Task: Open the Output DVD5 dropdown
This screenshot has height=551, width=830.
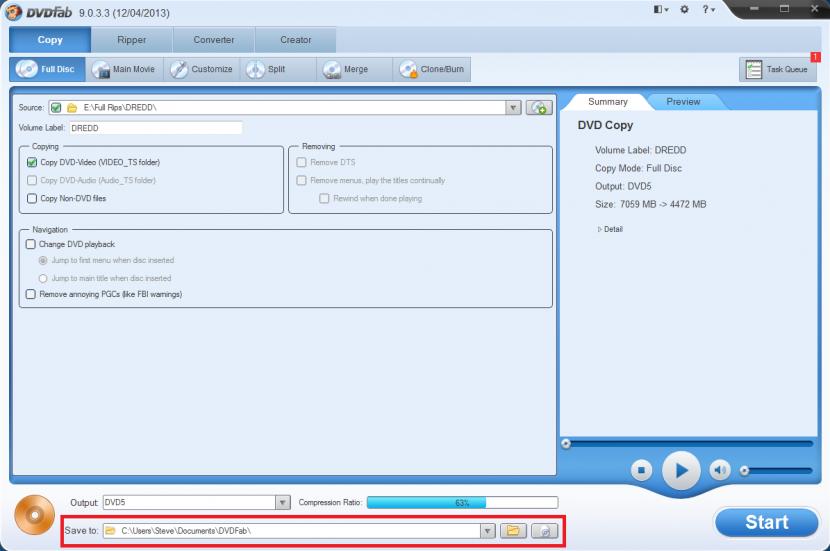Action: coord(283,502)
